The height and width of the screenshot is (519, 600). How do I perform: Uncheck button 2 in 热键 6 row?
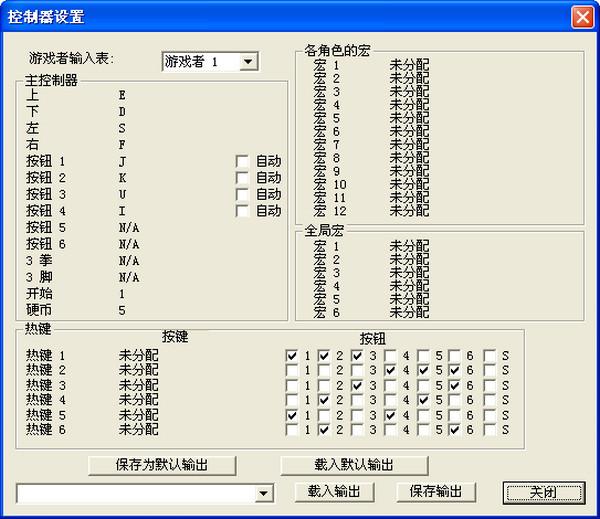click(324, 430)
